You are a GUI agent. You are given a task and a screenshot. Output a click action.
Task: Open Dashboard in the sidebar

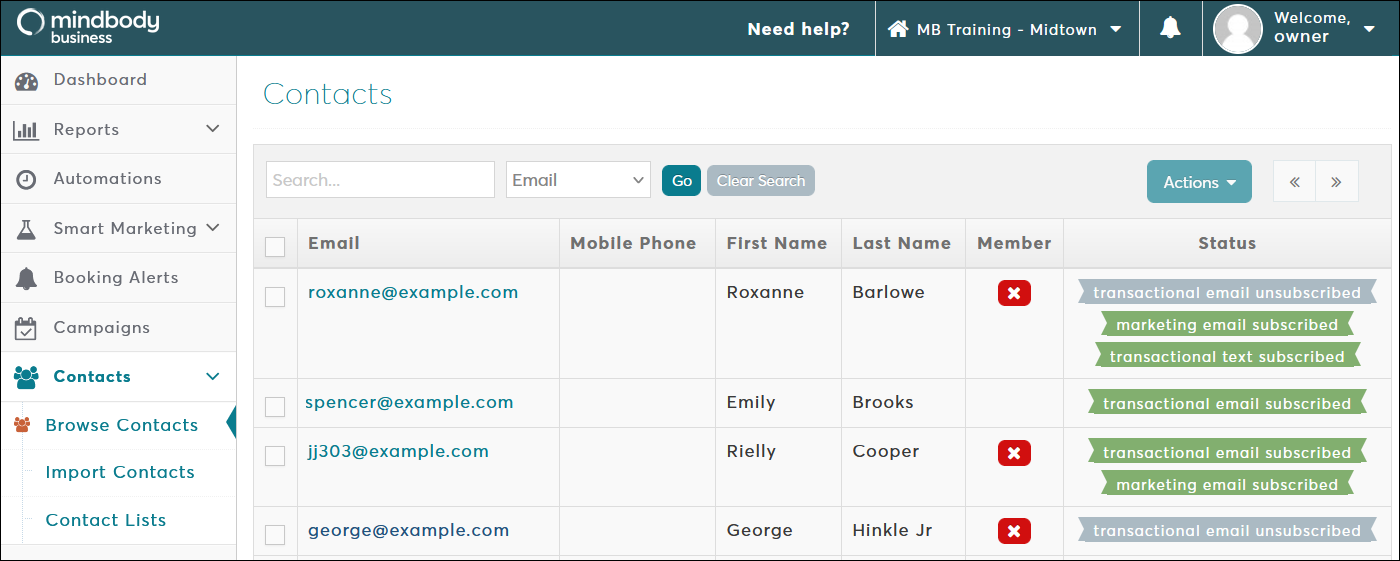coord(100,80)
